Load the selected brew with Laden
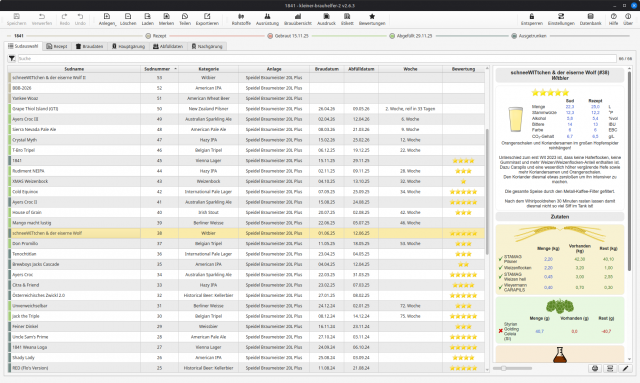The image size is (640, 383). point(147,19)
